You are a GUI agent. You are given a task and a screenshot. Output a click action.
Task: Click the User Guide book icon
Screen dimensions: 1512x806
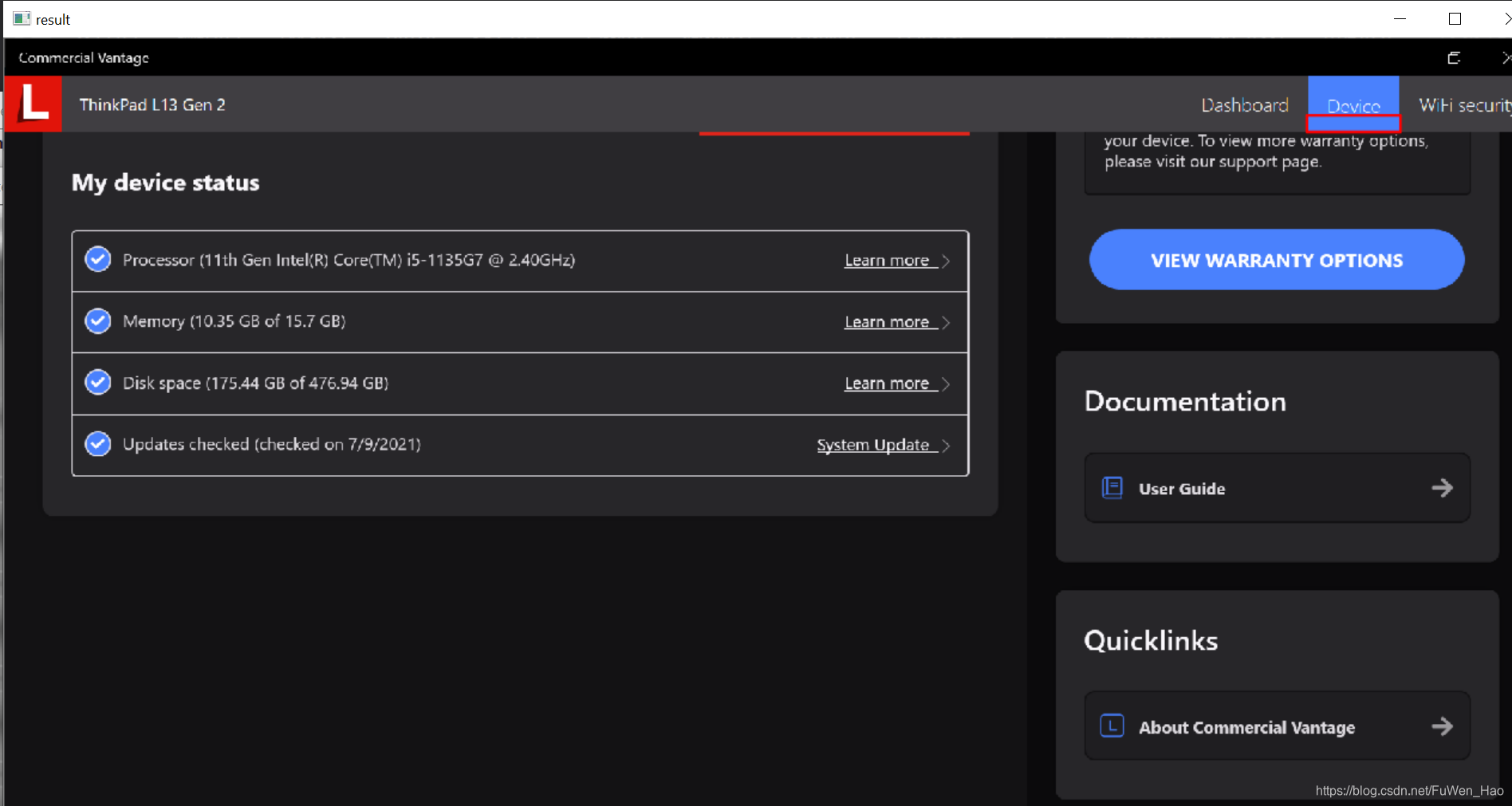point(1112,487)
